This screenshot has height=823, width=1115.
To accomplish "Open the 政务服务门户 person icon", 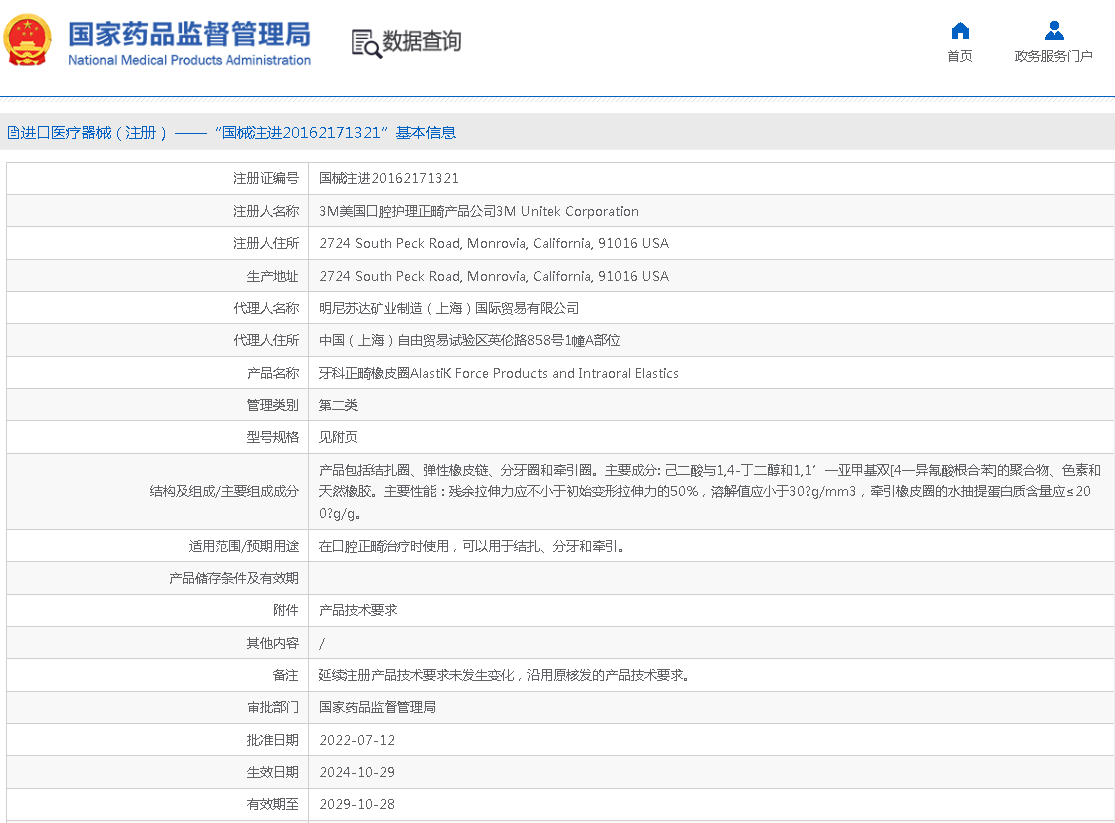I will tap(1054, 31).
